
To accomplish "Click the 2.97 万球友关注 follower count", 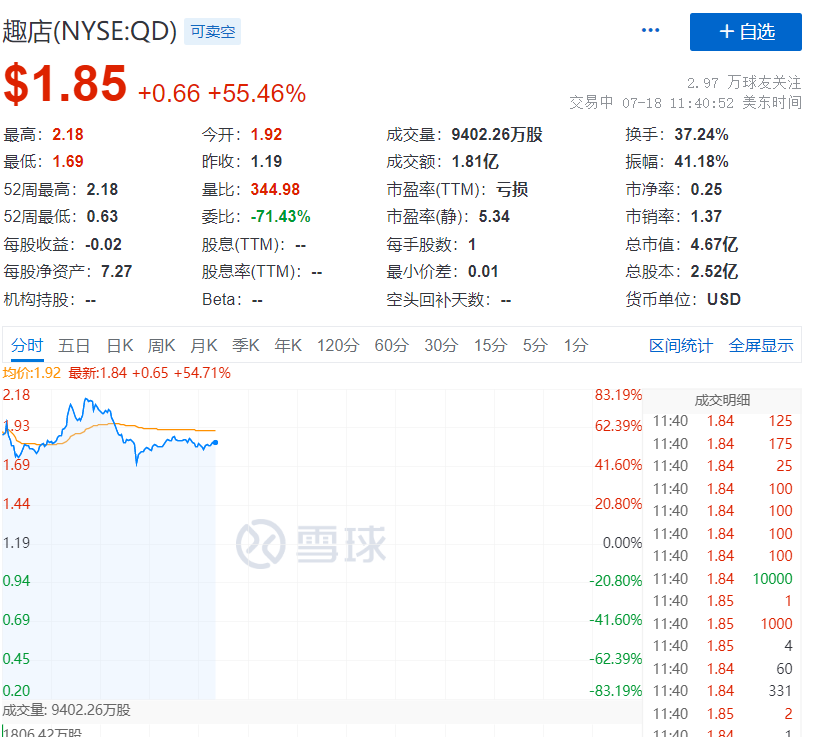I will (x=744, y=83).
